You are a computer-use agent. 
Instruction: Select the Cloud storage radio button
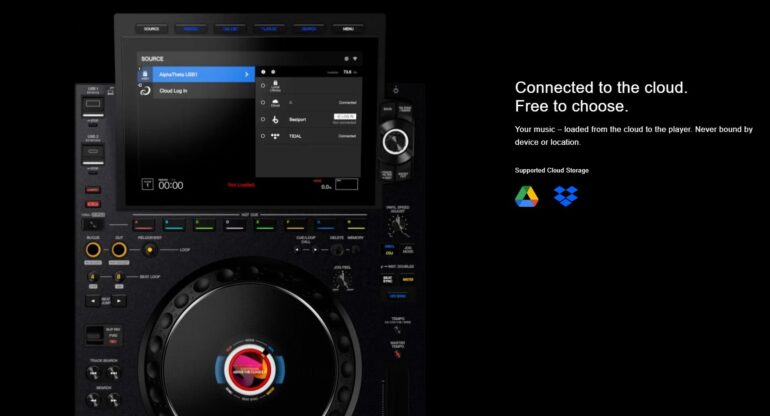pos(262,101)
